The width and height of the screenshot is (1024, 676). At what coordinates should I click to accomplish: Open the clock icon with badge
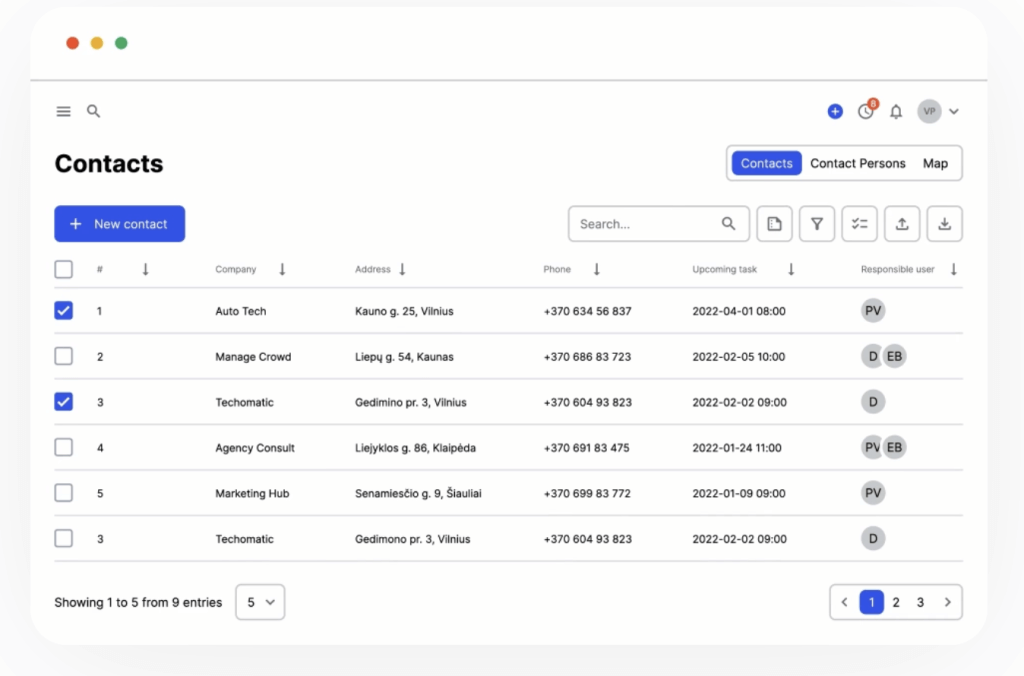coord(866,111)
